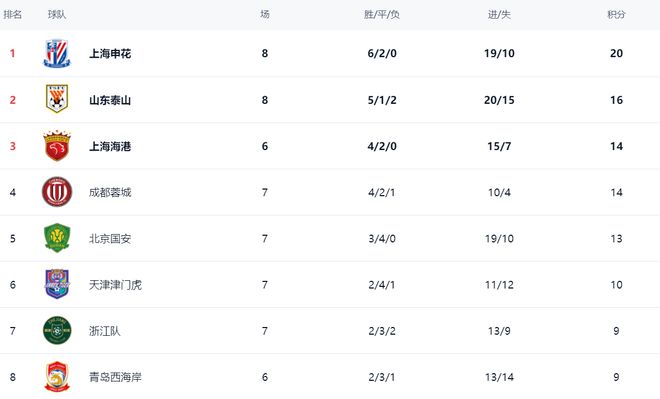Open the 山东泰山 team name link
Image resolution: width=660 pixels, height=399 pixels.
pos(110,100)
